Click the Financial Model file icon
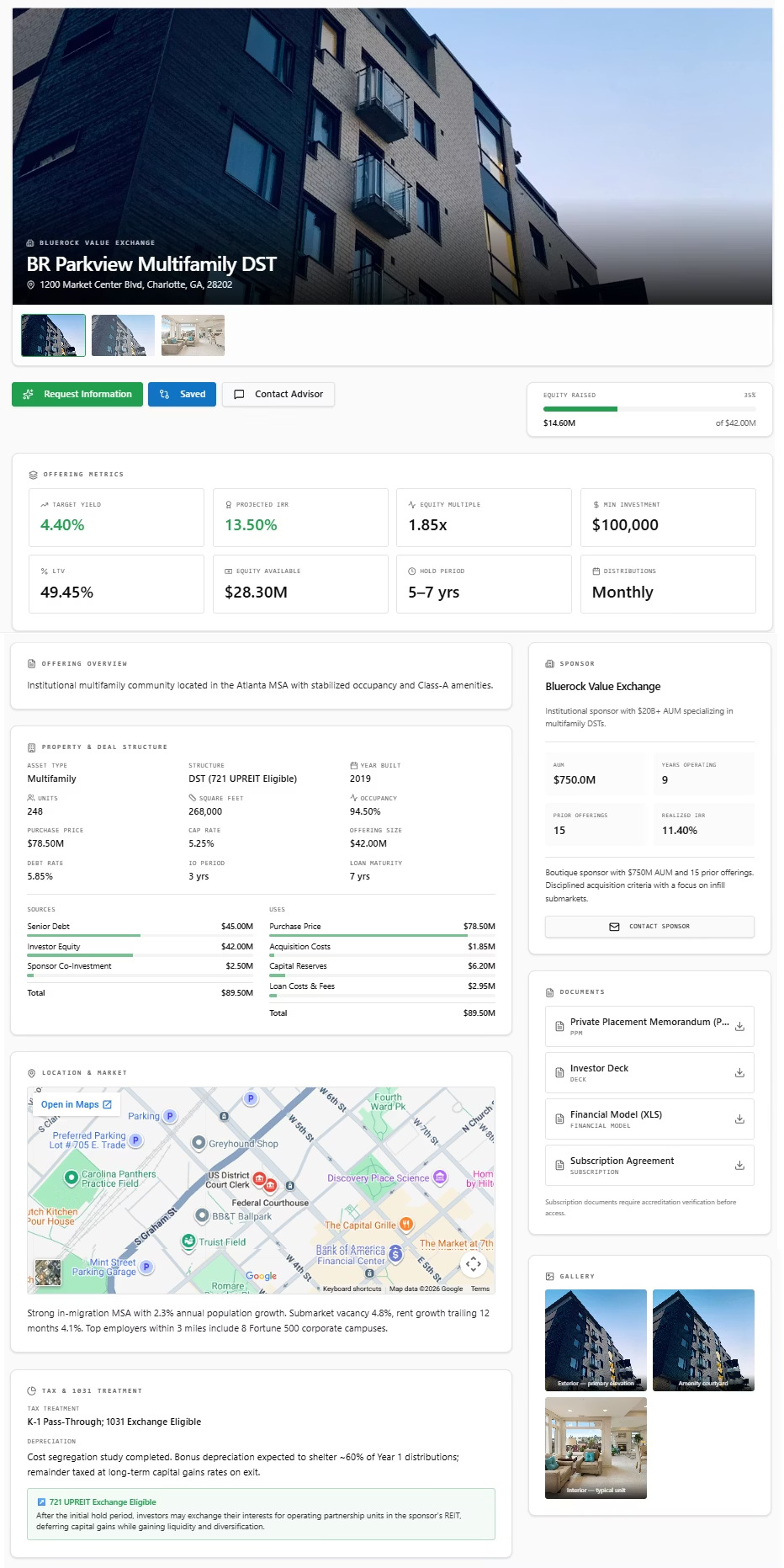Image resolution: width=784 pixels, height=1568 pixels. (x=559, y=1119)
